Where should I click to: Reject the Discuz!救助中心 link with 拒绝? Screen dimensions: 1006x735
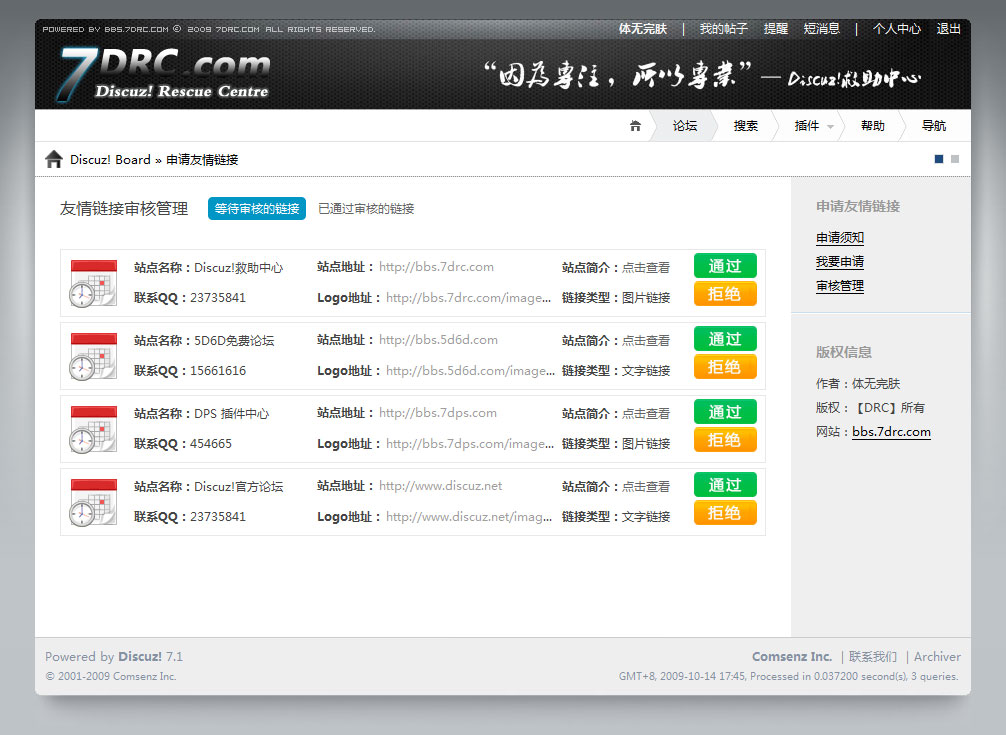pyautogui.click(x=725, y=294)
